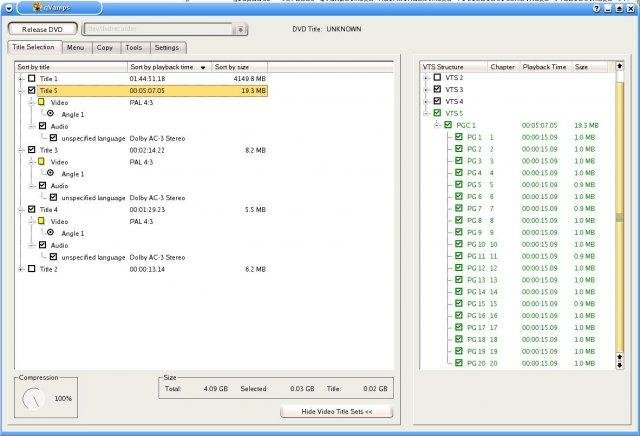Toggle Audio checkbox under Title 4

(42, 245)
